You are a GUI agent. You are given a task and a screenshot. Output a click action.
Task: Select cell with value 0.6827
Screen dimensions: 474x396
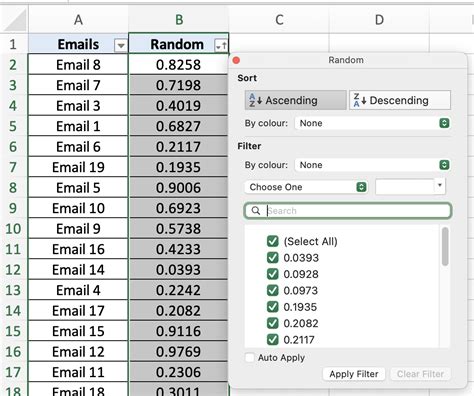tap(179, 126)
